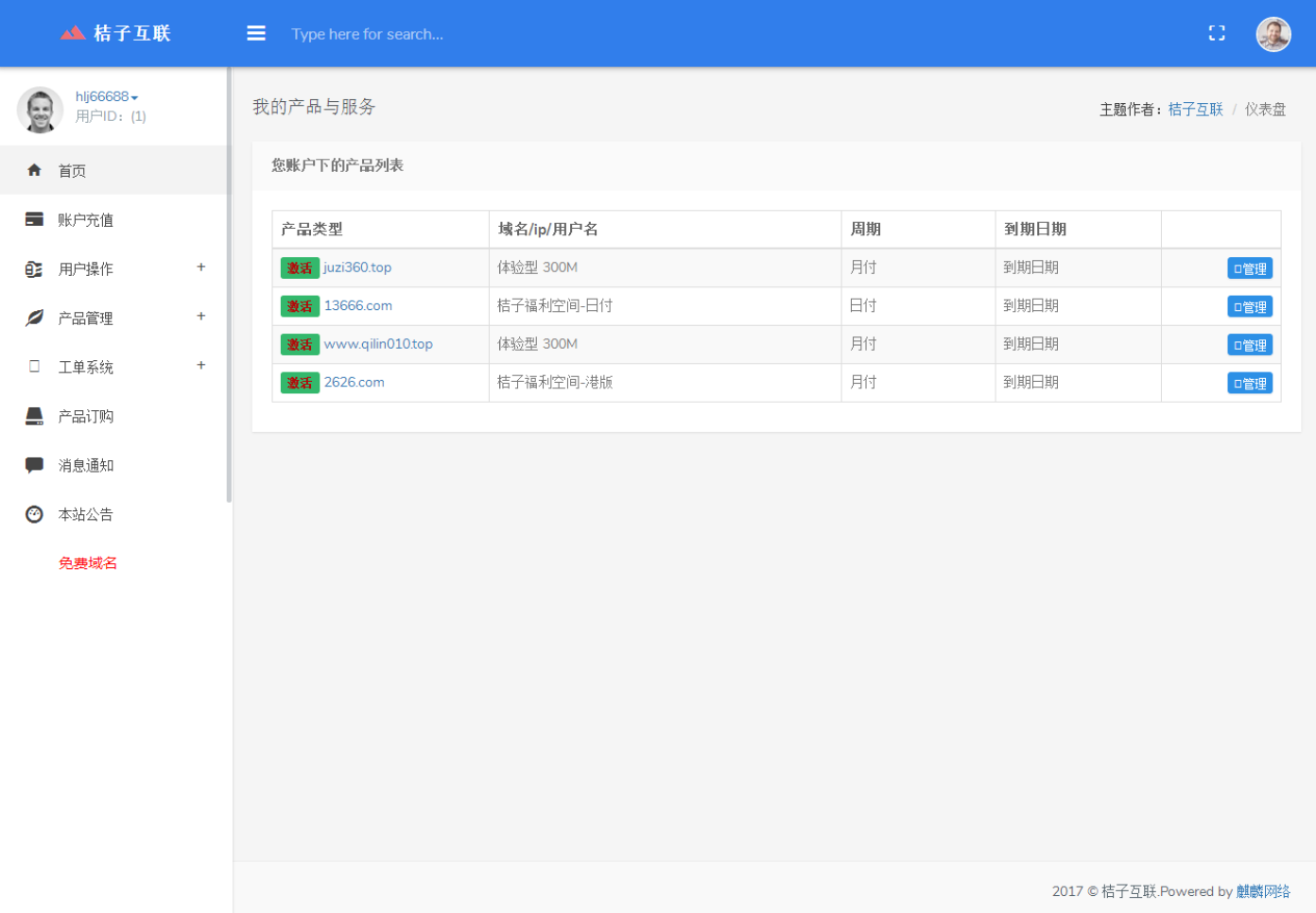This screenshot has width=1316, height=913.
Task: Open the top-right user avatar
Action: click(1273, 34)
